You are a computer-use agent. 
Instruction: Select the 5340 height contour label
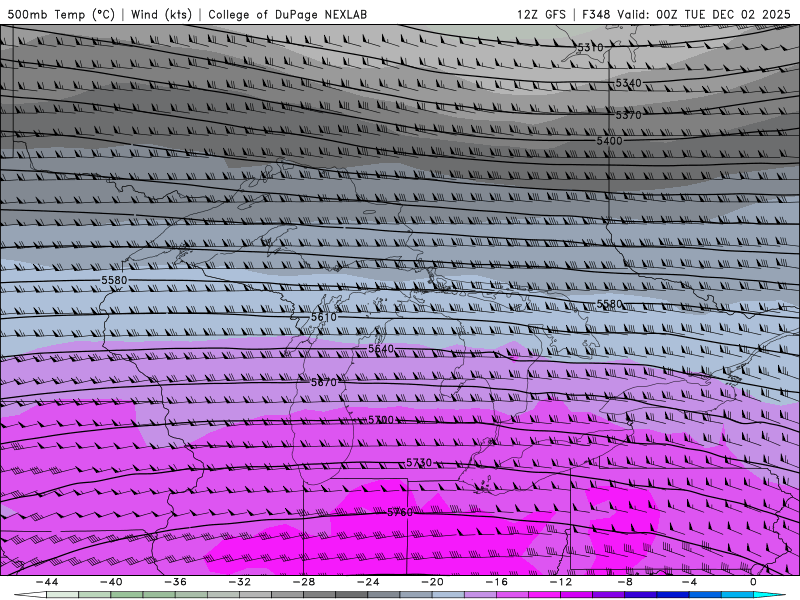point(628,83)
